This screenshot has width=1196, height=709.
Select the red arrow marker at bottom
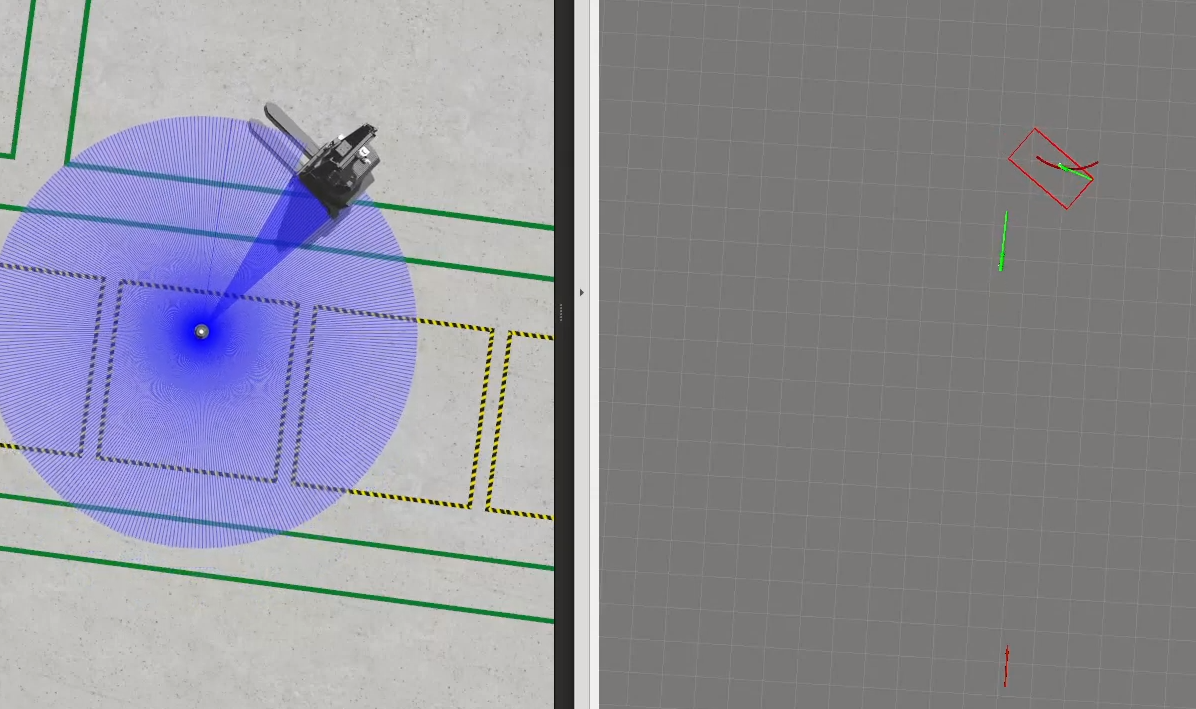[x=1007, y=666]
